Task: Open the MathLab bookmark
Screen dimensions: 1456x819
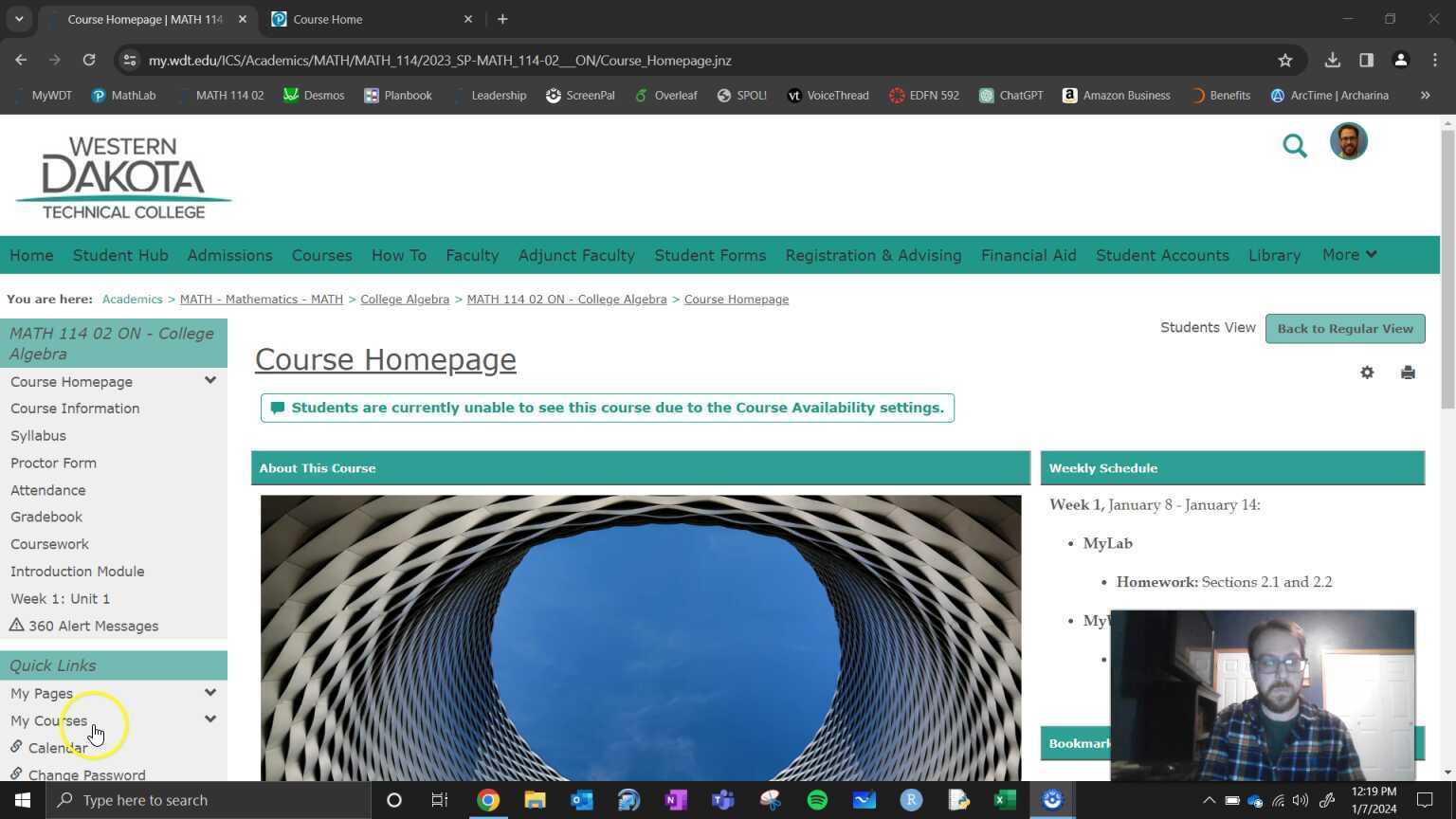Action: [x=123, y=96]
